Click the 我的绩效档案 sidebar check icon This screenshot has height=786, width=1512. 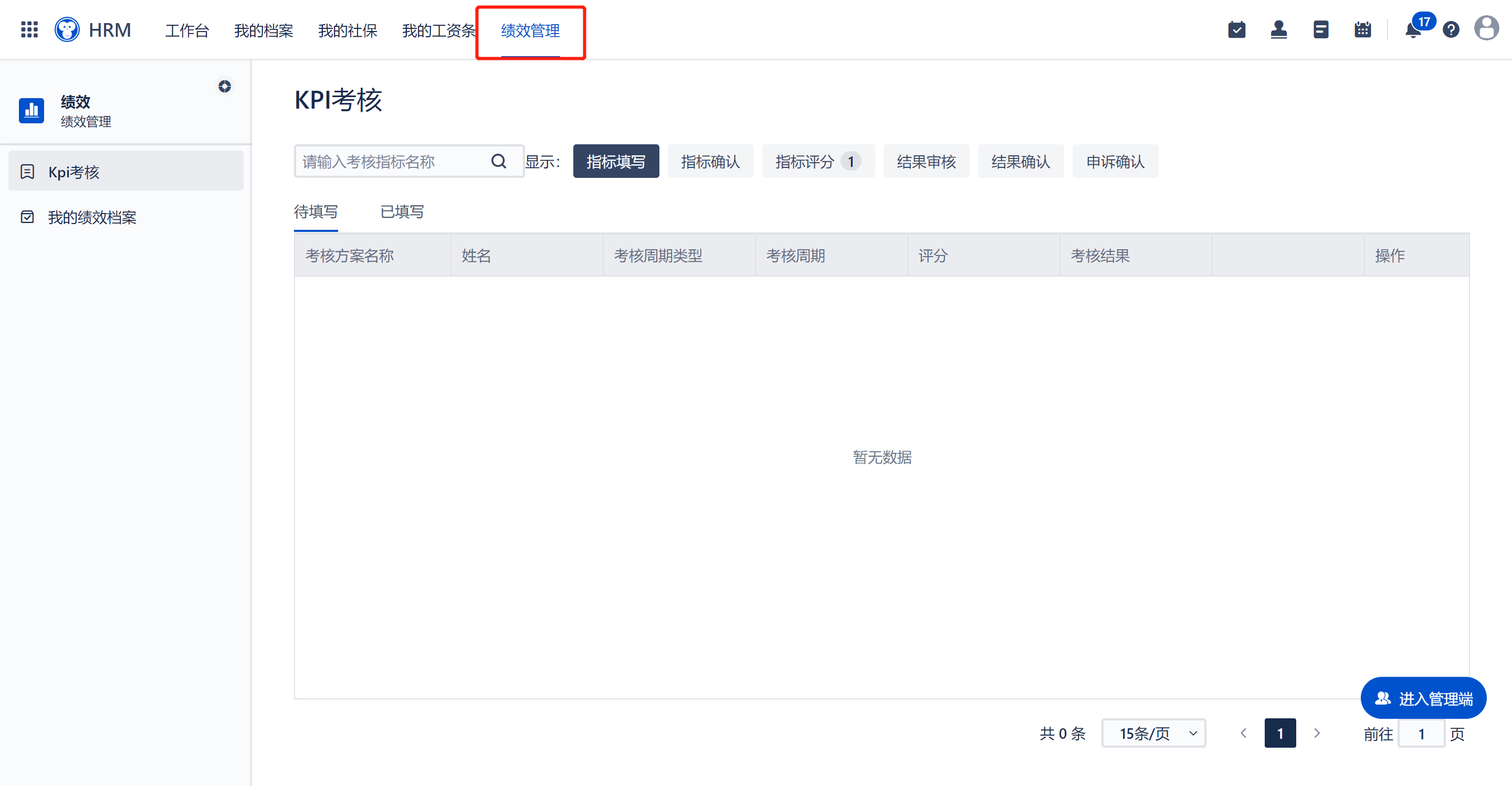coord(27,217)
